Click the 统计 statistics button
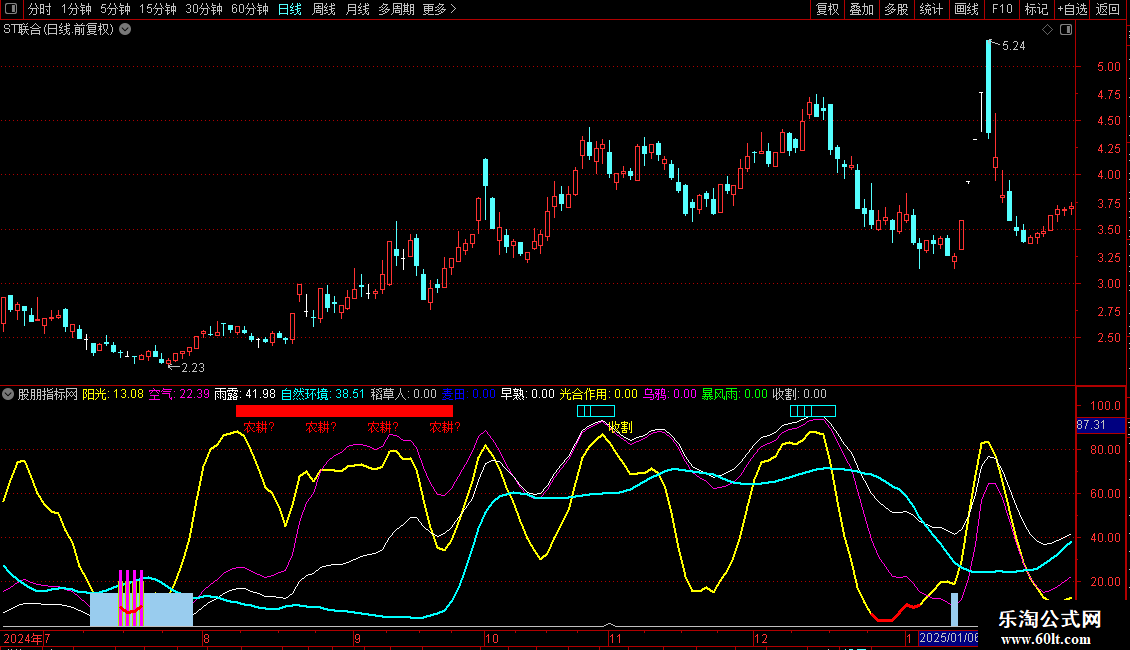The width and height of the screenshot is (1130, 650). click(x=931, y=9)
